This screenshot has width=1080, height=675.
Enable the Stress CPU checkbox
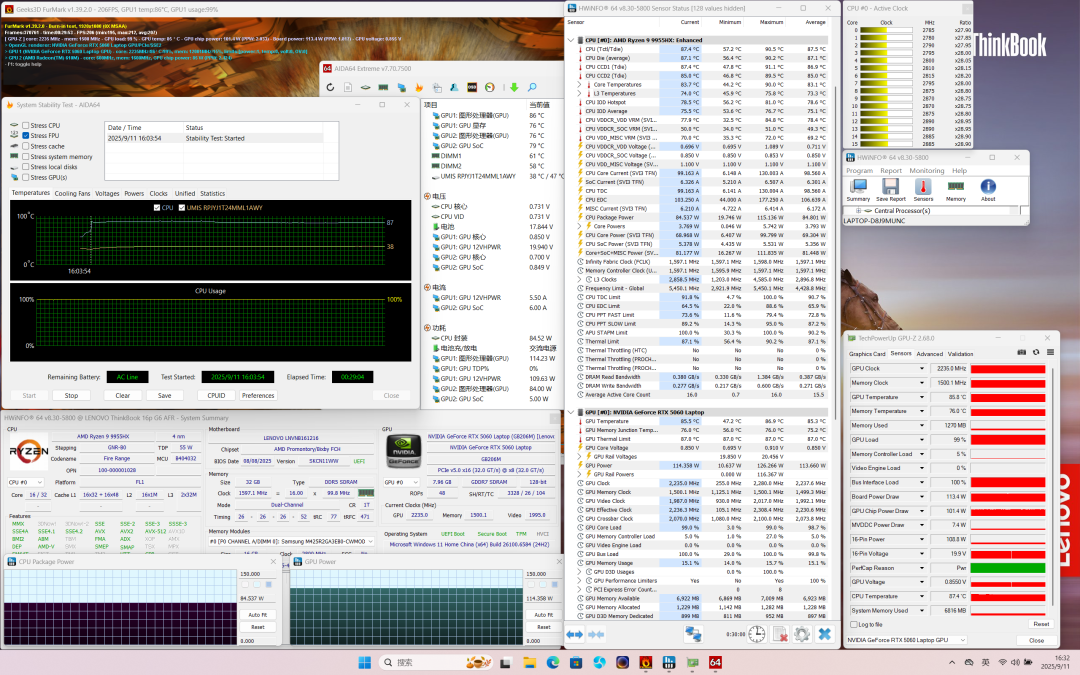click(x=25, y=125)
